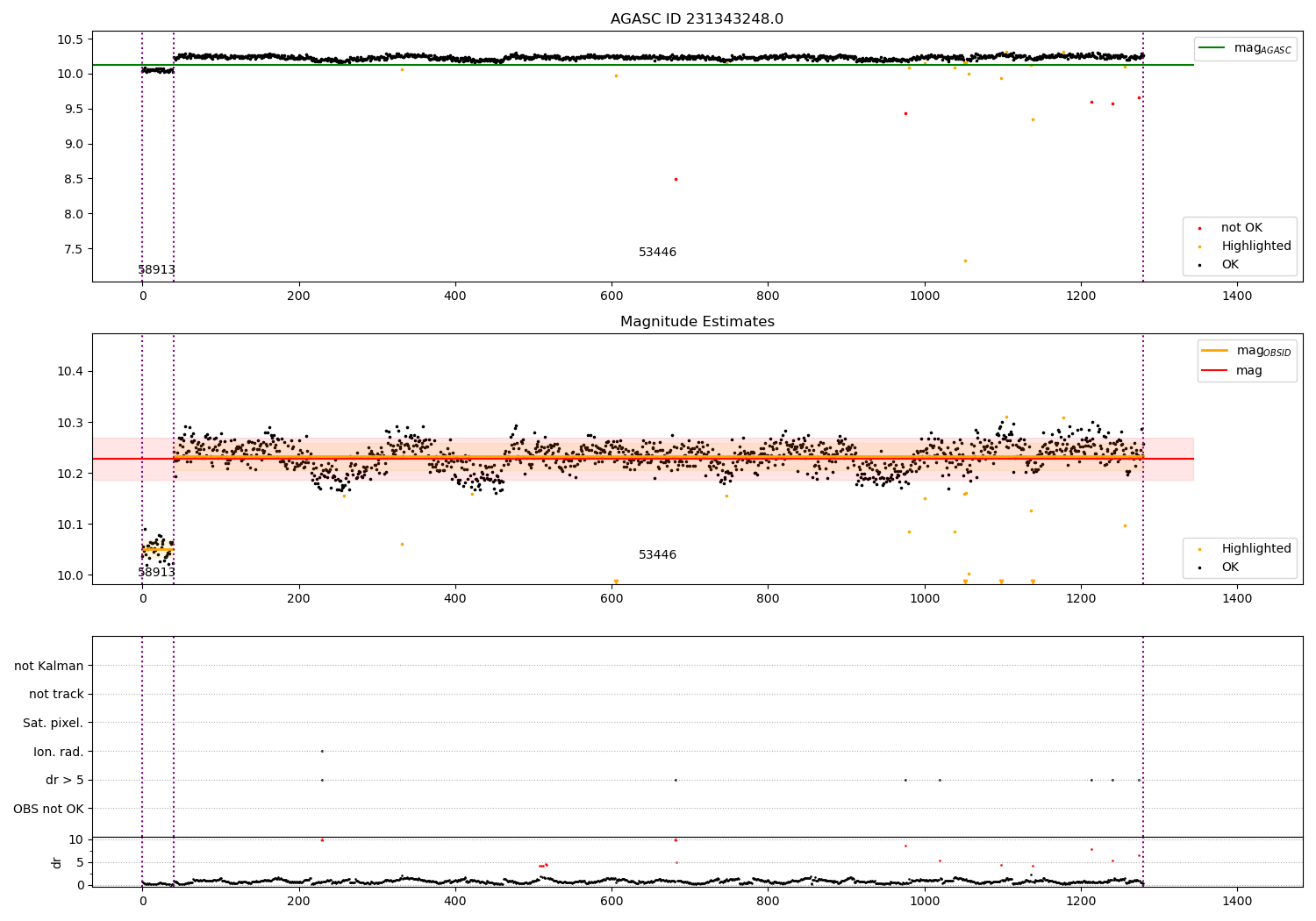Click the 'Ion. rad.' row data point
Screen dimensions: 1316x921
(x=322, y=751)
